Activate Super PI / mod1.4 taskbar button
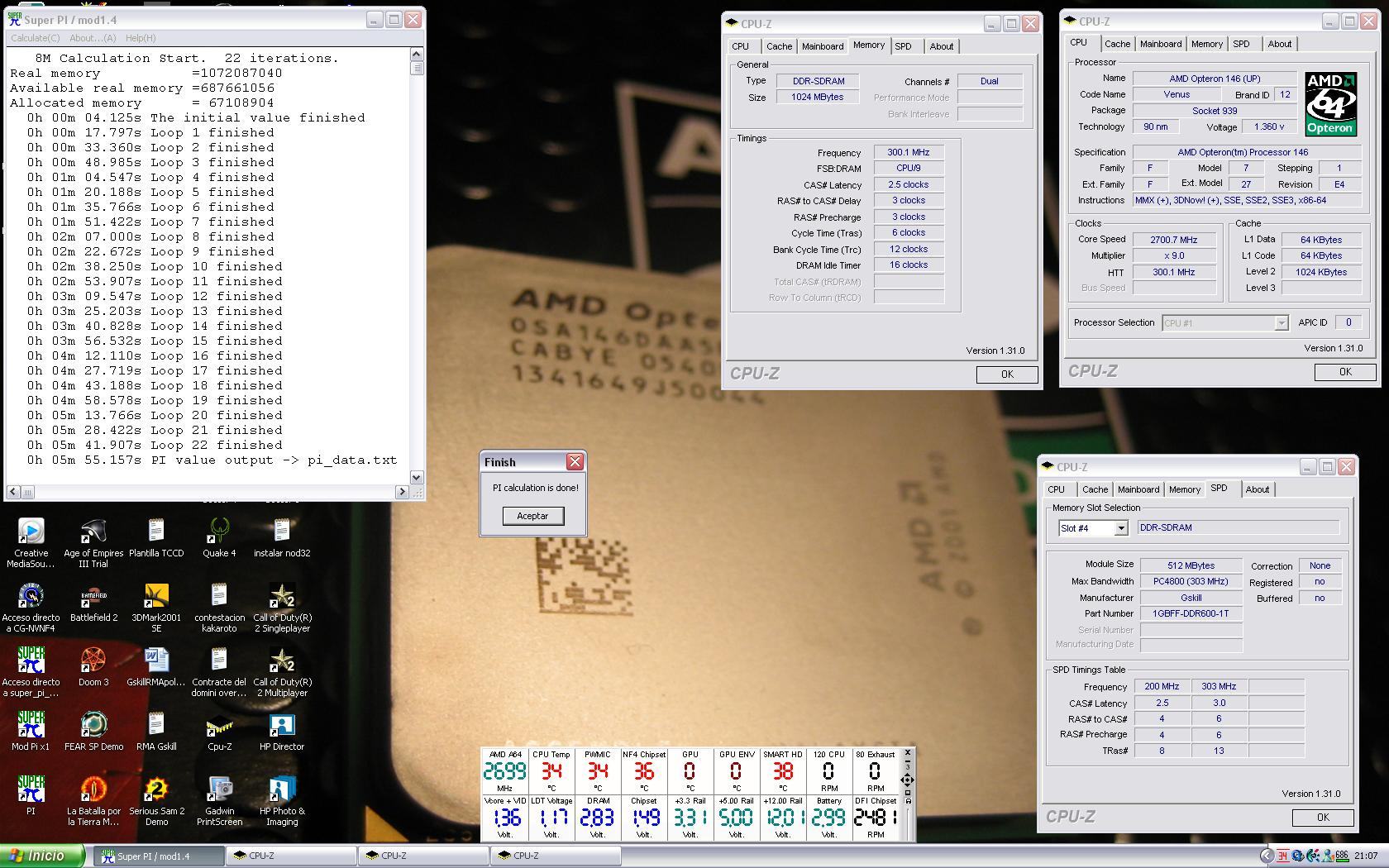1389x868 pixels. point(157,856)
